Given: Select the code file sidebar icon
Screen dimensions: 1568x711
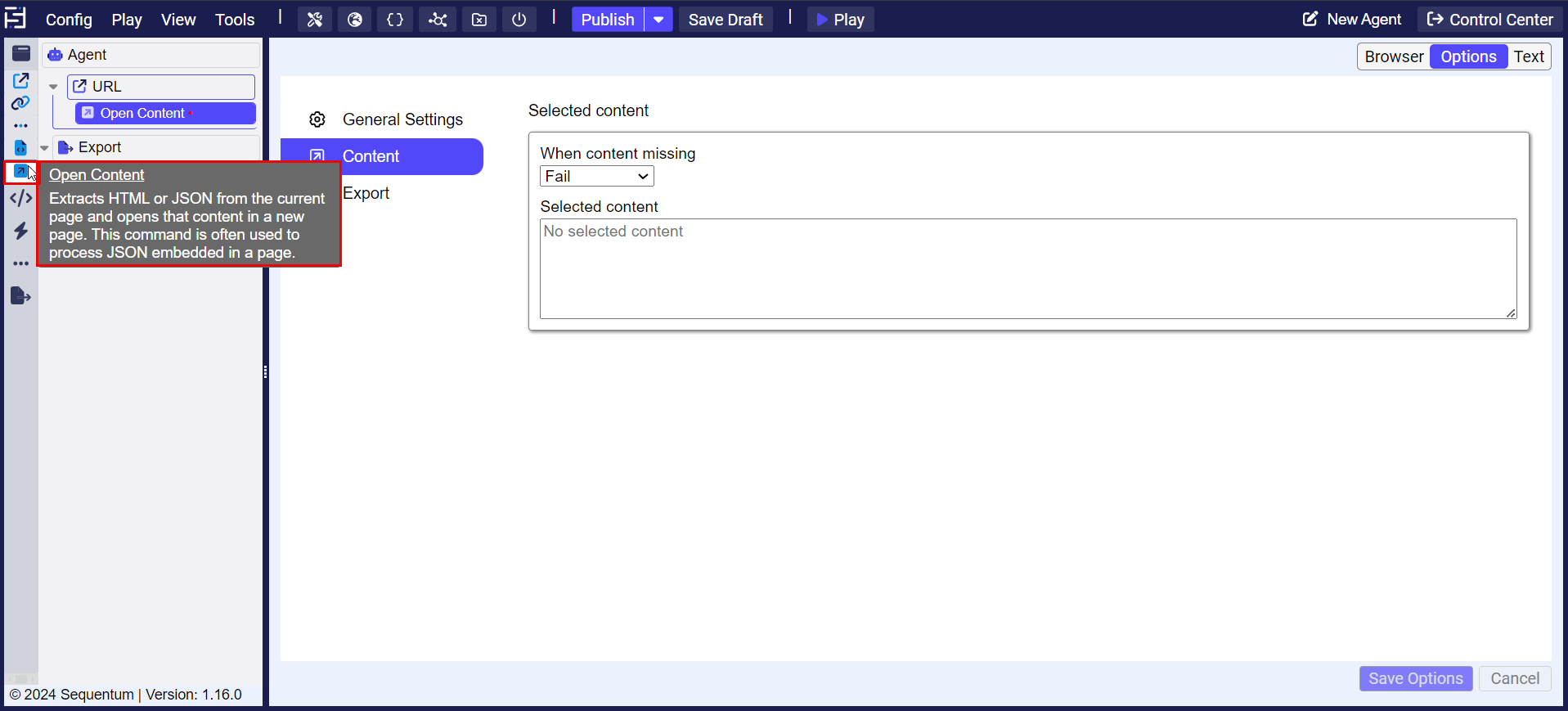Looking at the screenshot, I should point(20,148).
